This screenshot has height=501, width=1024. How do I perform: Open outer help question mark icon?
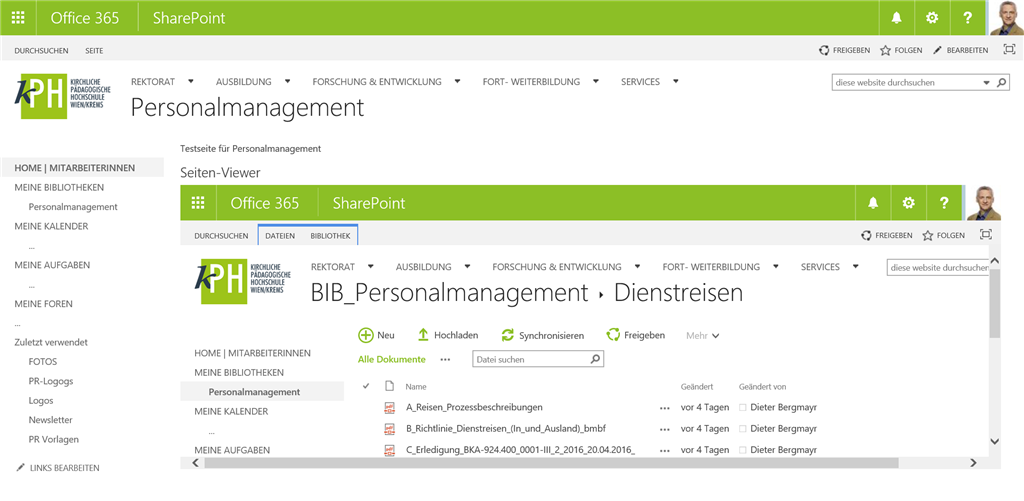[968, 18]
